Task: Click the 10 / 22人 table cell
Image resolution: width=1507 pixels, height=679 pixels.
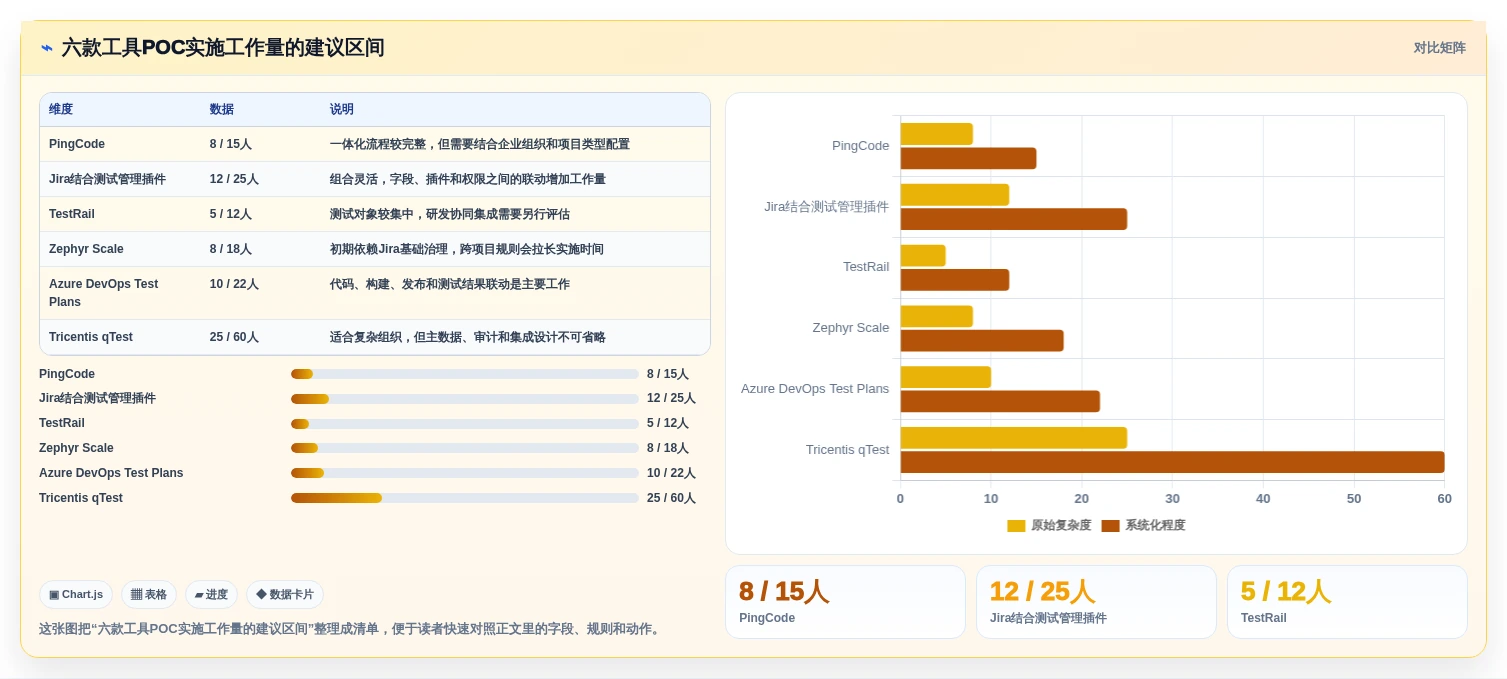Action: click(234, 284)
